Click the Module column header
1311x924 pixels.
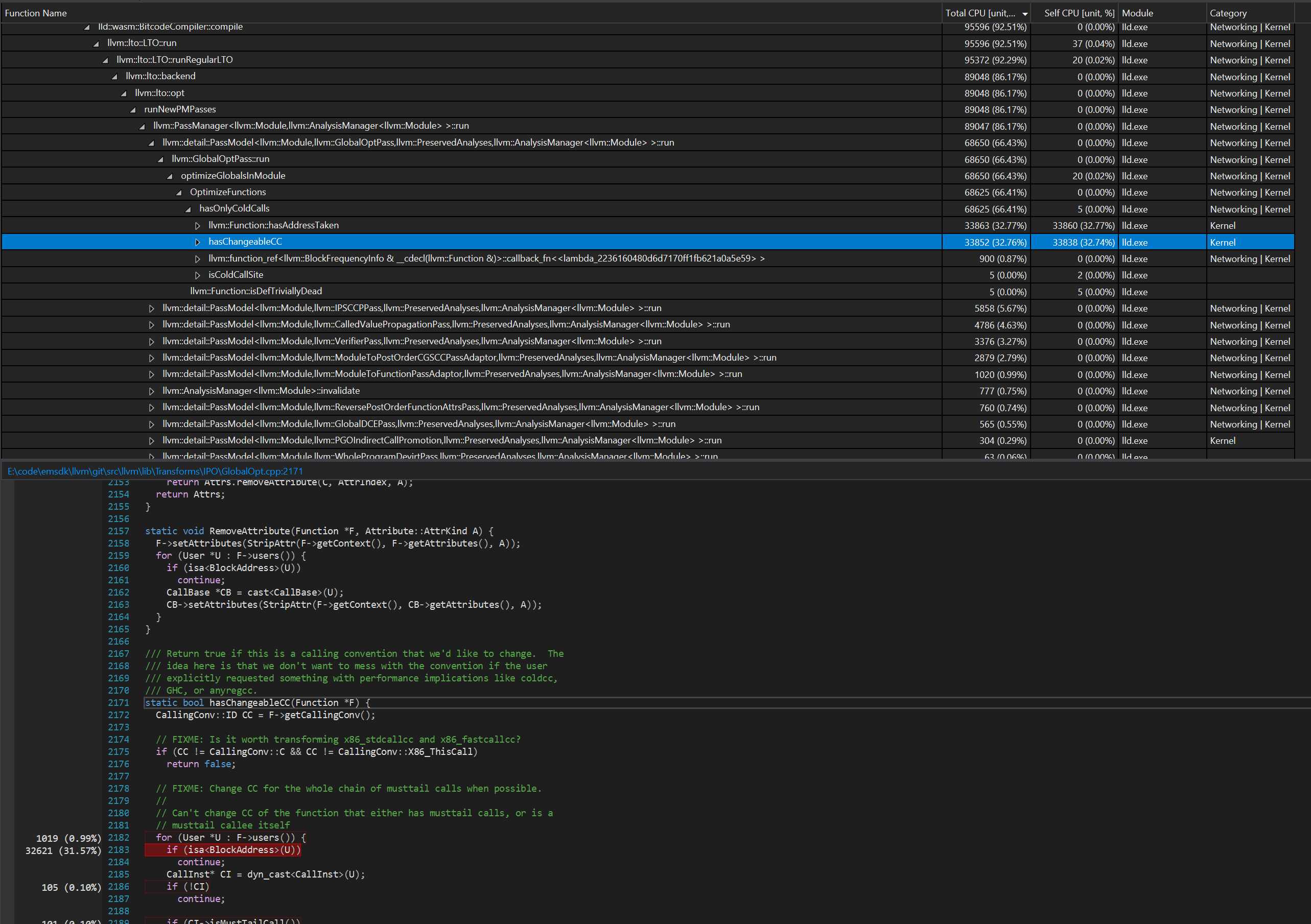(x=1137, y=13)
